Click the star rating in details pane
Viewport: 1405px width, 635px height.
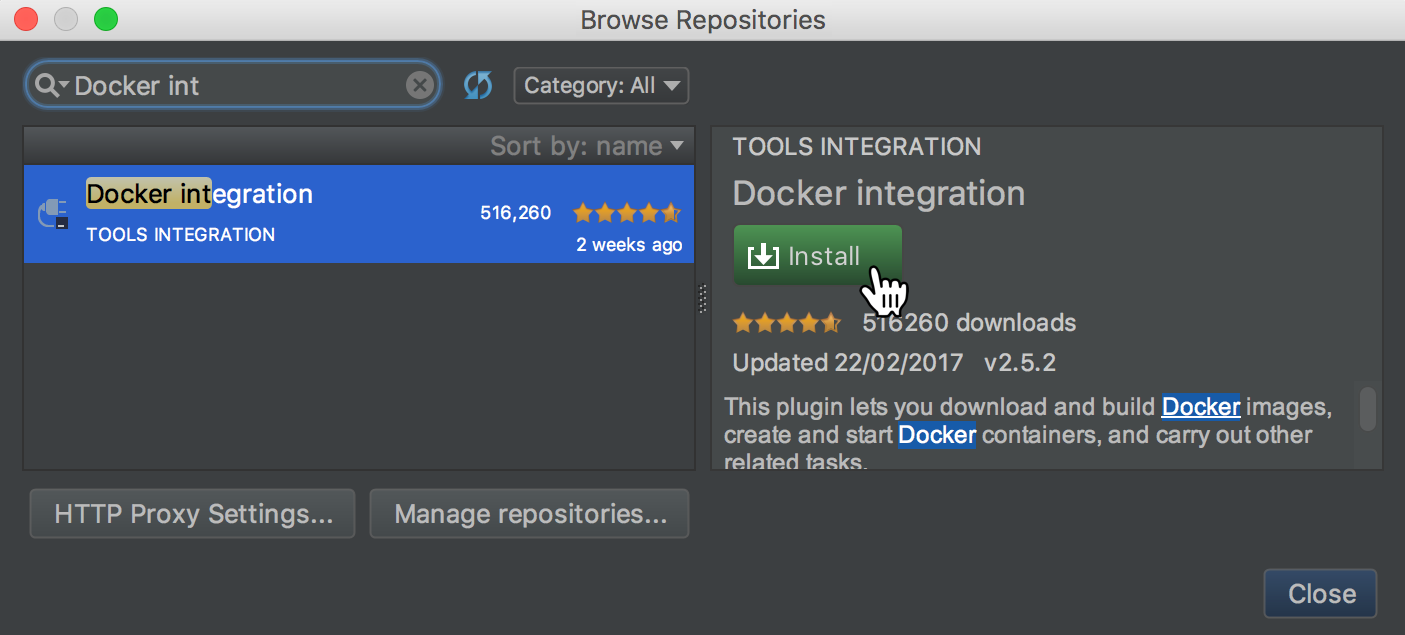point(787,323)
